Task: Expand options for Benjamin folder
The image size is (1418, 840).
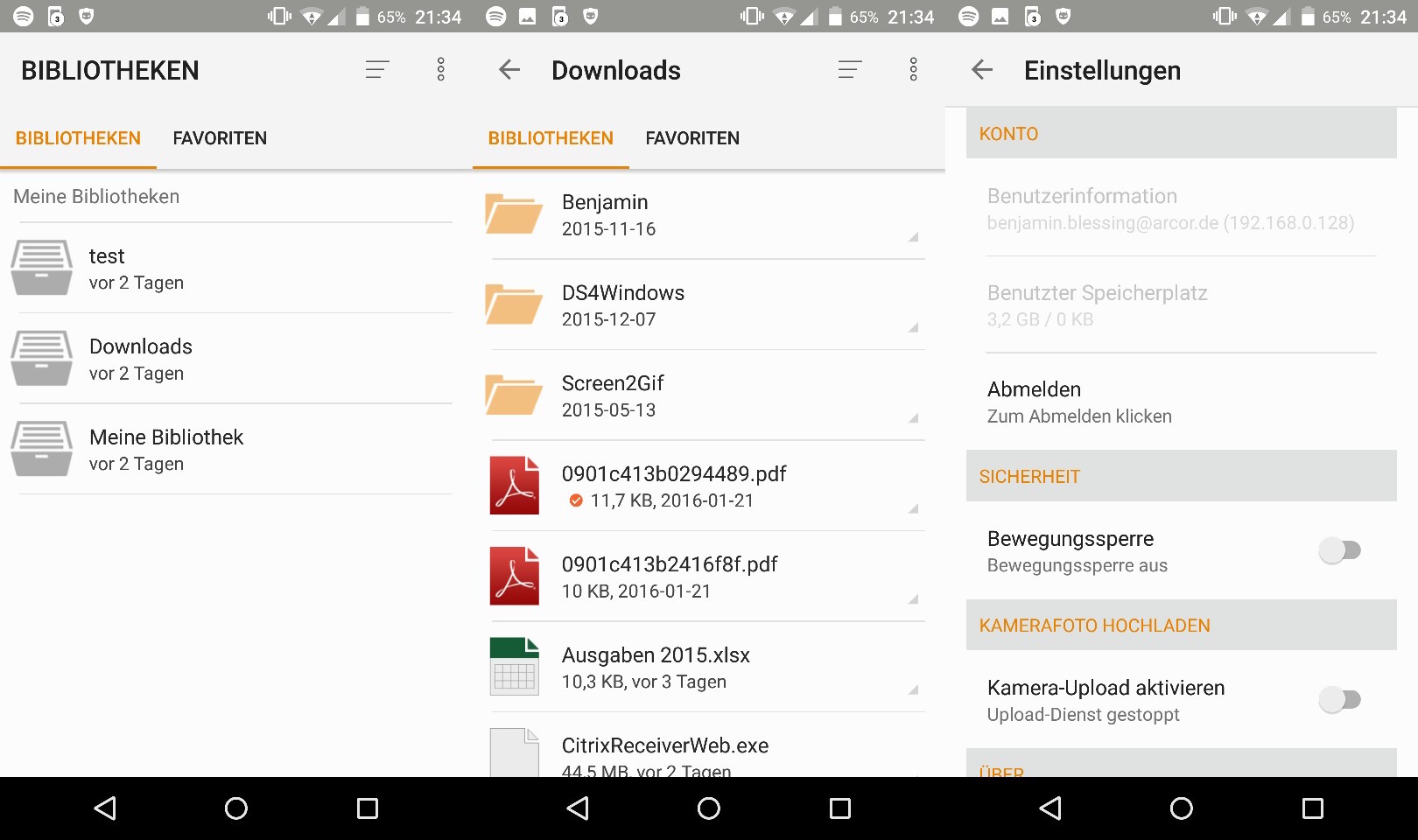Action: [x=912, y=236]
